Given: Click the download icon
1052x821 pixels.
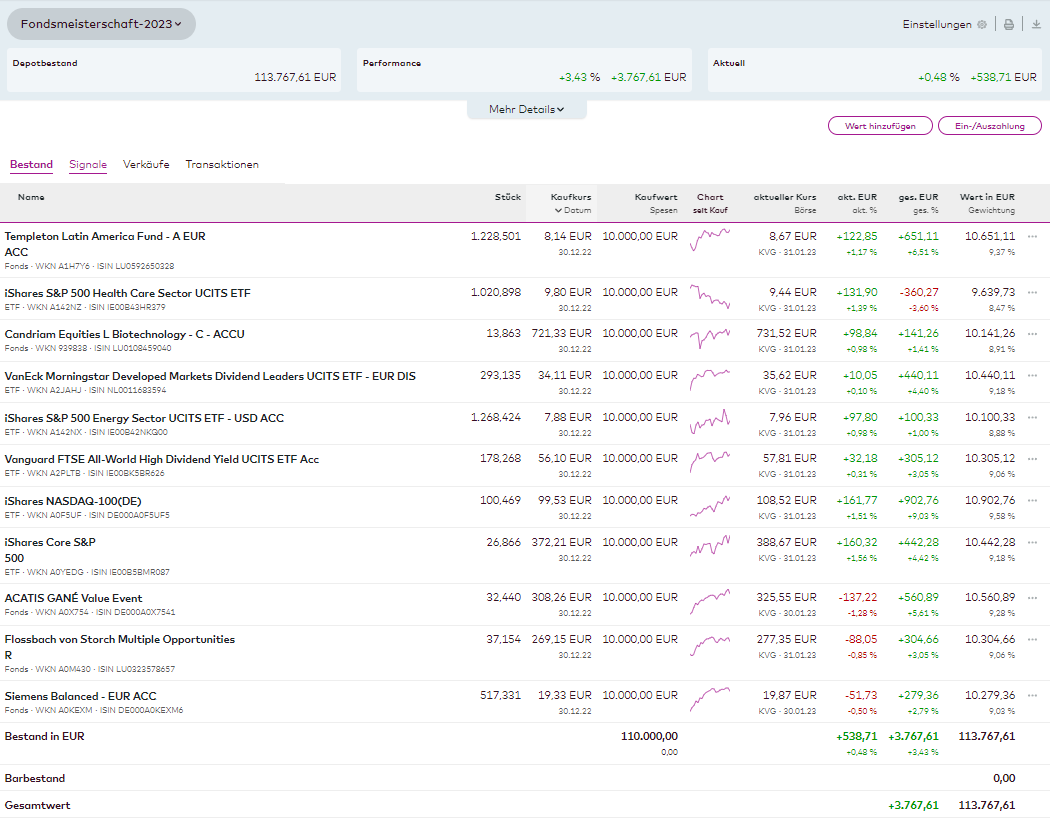Looking at the screenshot, I should point(1036,25).
